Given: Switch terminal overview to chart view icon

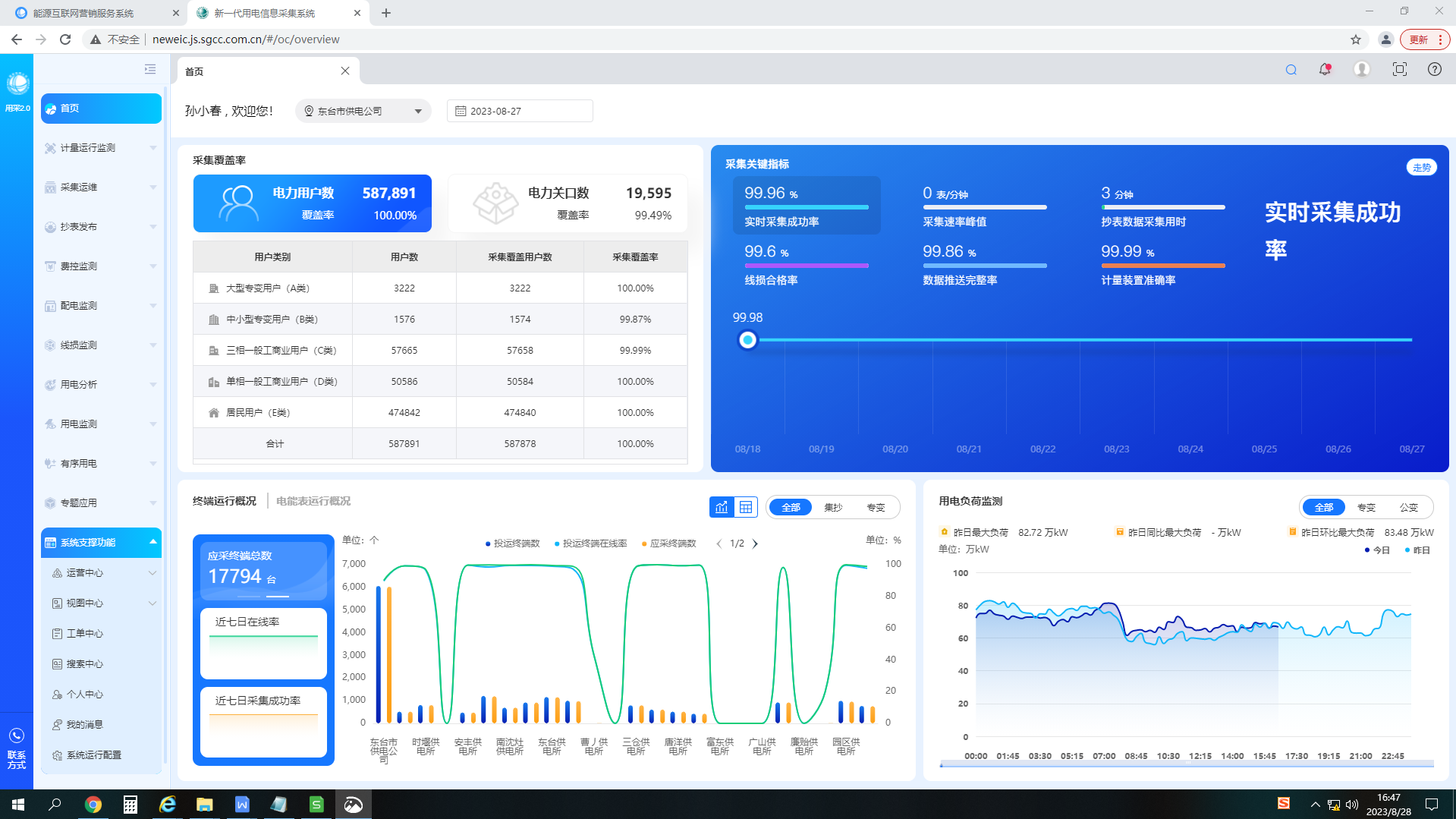Looking at the screenshot, I should 722,507.
